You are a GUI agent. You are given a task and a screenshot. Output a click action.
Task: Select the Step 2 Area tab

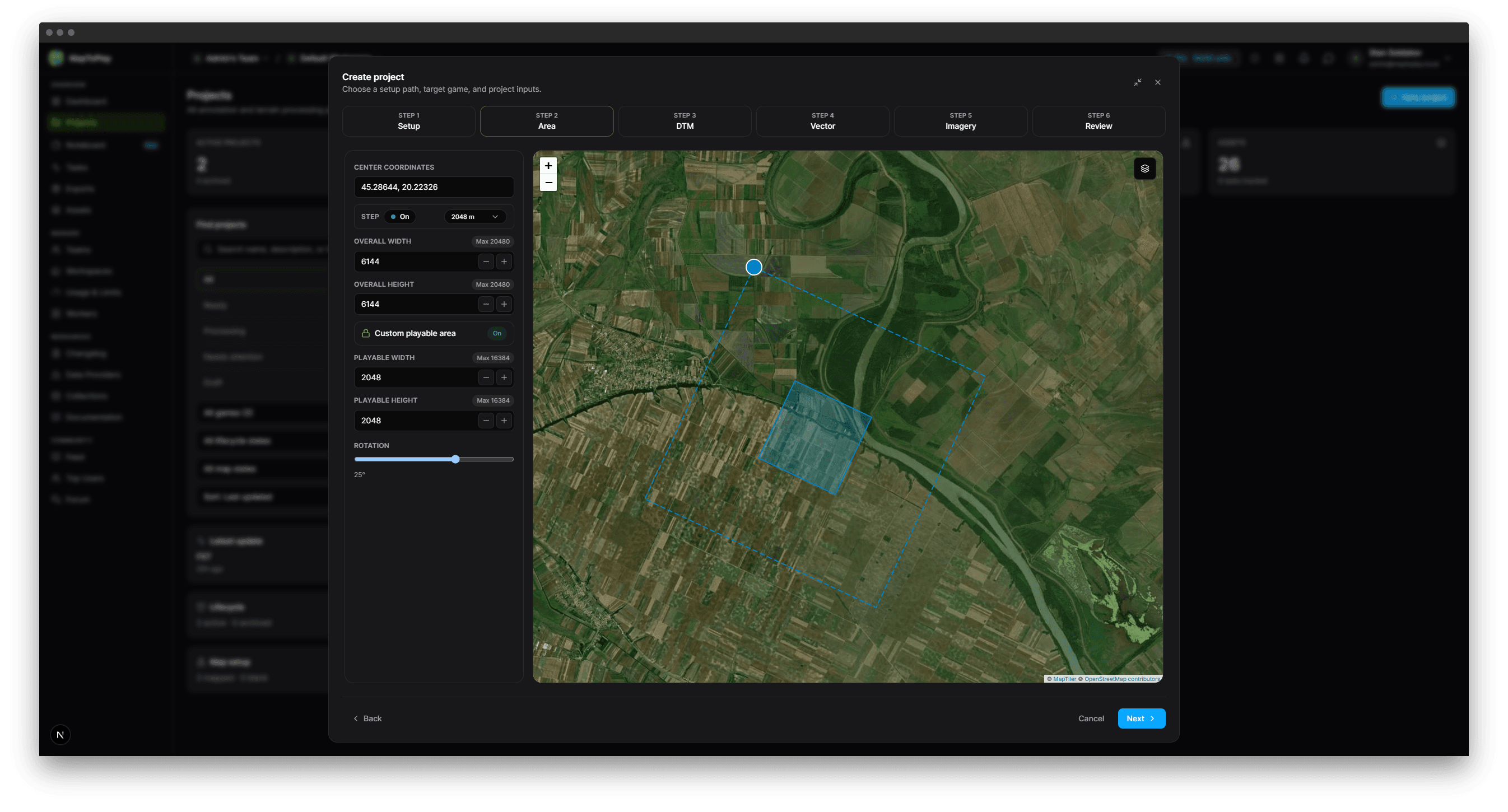point(547,121)
